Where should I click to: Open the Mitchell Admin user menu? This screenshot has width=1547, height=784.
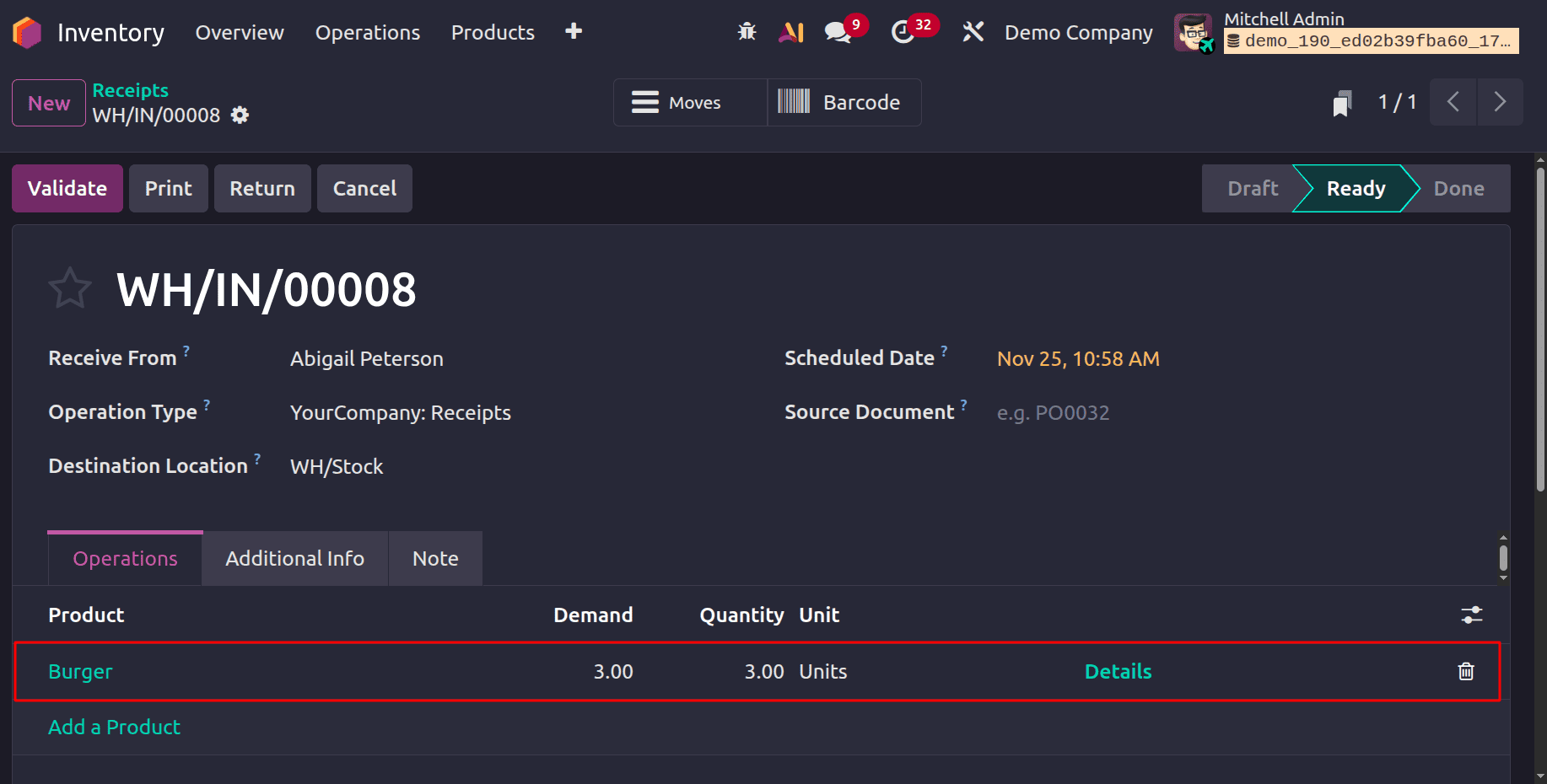pos(1284,19)
